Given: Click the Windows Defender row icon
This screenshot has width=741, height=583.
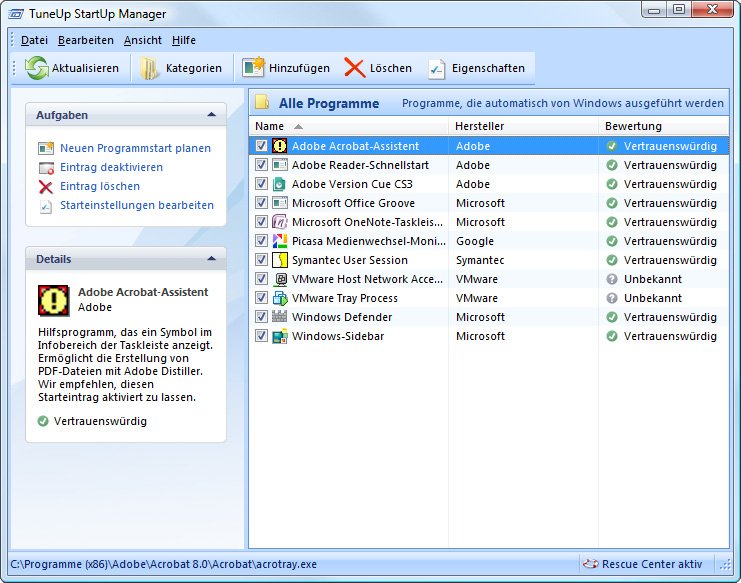Looking at the screenshot, I should (x=280, y=317).
